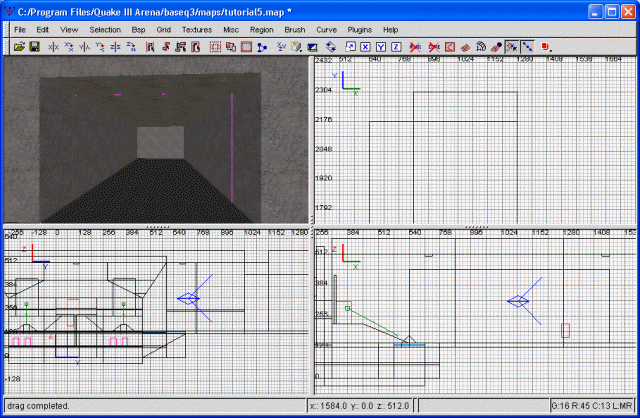Flip selection along the Z axis
This screenshot has height=418, width=640.
pyautogui.click(x=116, y=47)
